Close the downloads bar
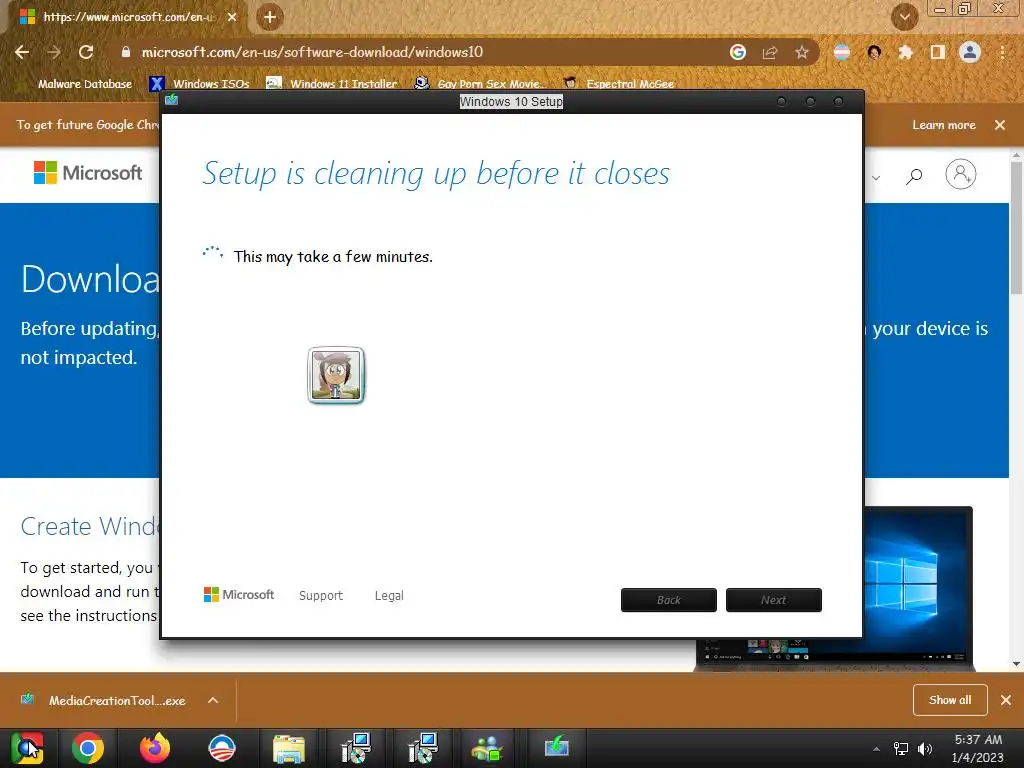Image resolution: width=1024 pixels, height=768 pixels. (x=1006, y=700)
